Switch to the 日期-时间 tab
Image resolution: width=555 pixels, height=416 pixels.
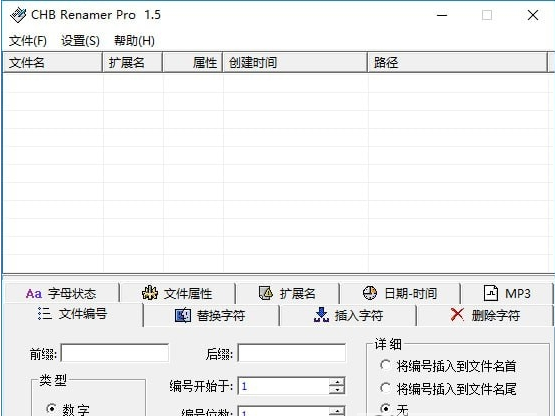[x=400, y=294]
